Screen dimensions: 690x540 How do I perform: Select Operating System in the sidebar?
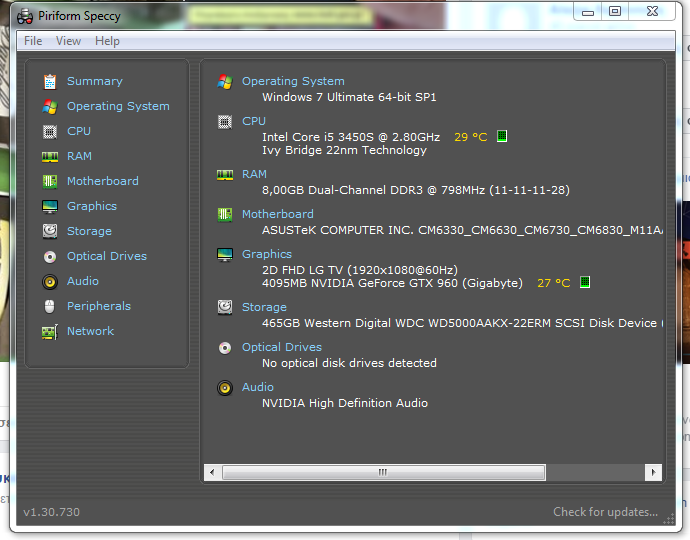[x=118, y=107]
